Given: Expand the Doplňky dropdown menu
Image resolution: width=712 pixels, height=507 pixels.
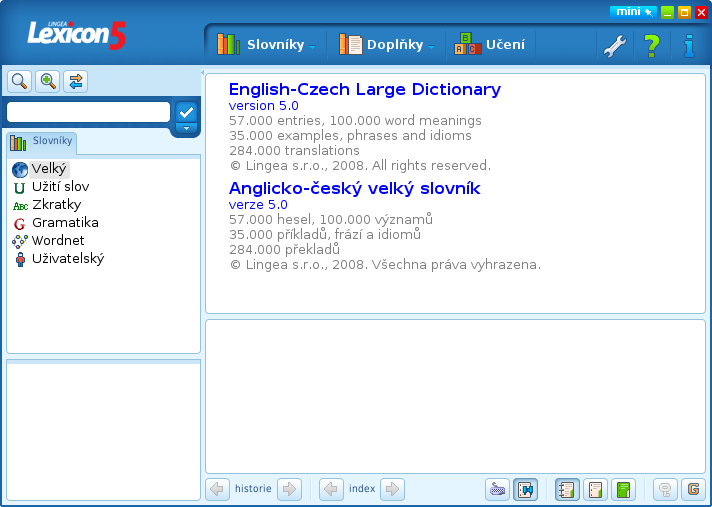Looking at the screenshot, I should point(388,45).
